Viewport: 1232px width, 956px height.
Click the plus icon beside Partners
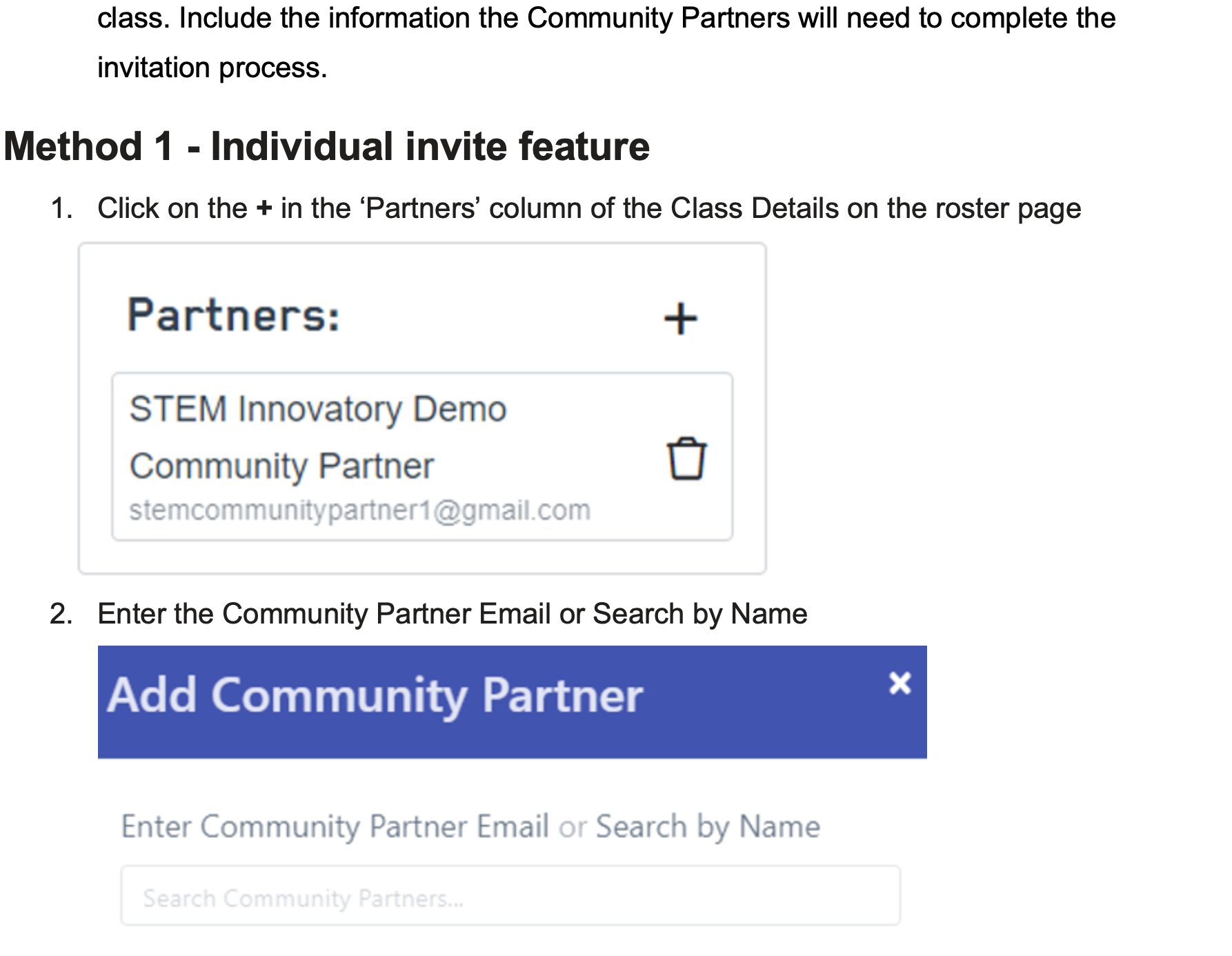(681, 319)
